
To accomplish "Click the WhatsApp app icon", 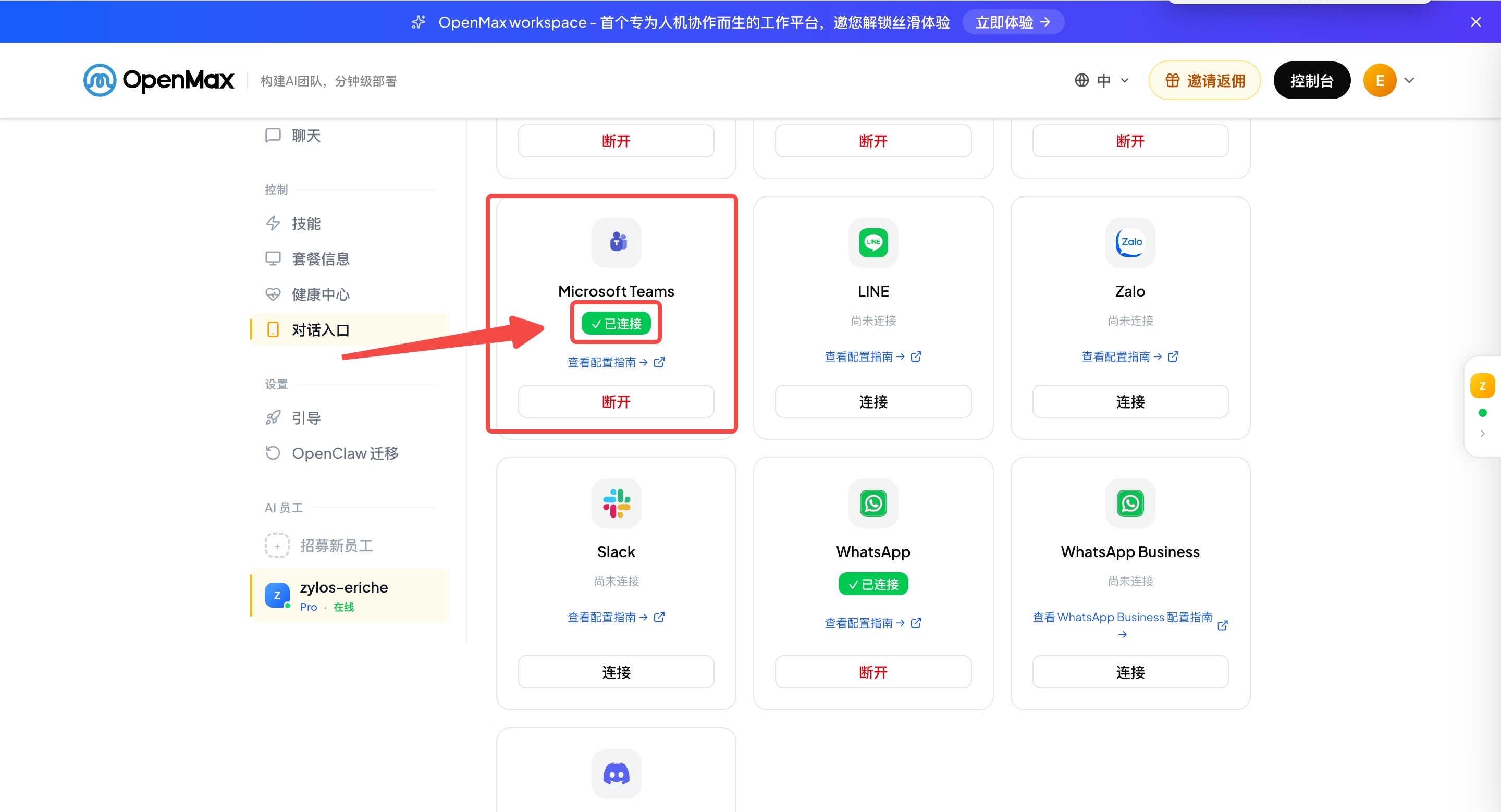I will click(x=873, y=503).
